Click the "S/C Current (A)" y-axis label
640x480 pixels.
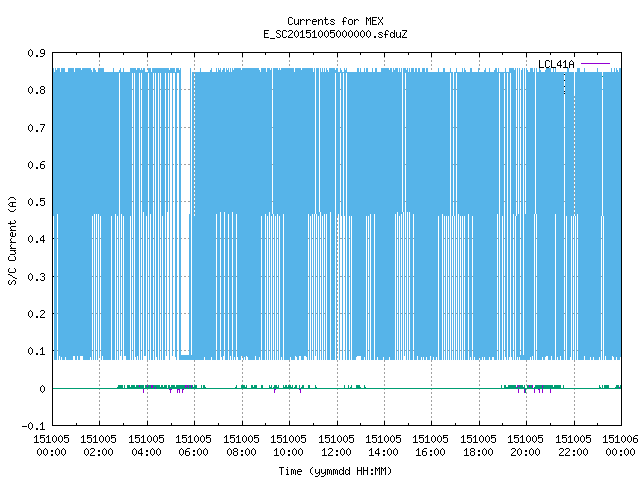point(13,240)
